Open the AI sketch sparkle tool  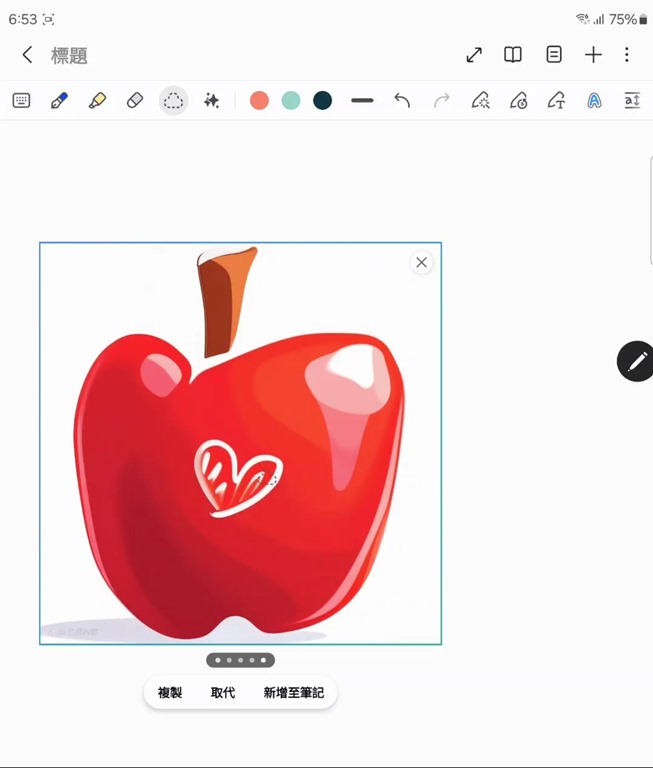point(212,100)
